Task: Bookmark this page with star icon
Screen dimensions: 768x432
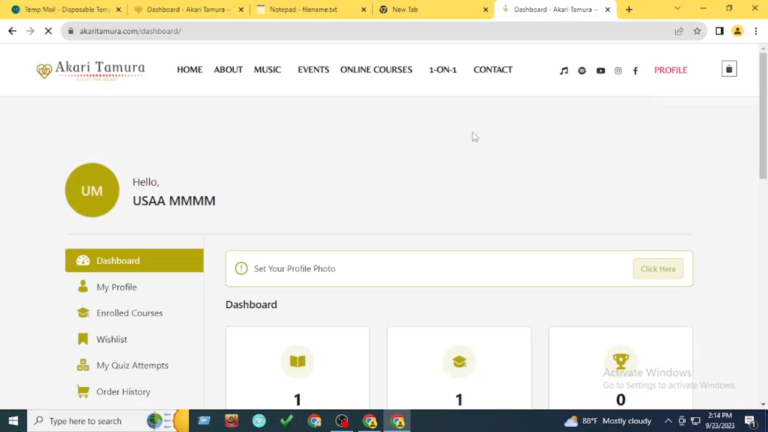Action: (697, 31)
